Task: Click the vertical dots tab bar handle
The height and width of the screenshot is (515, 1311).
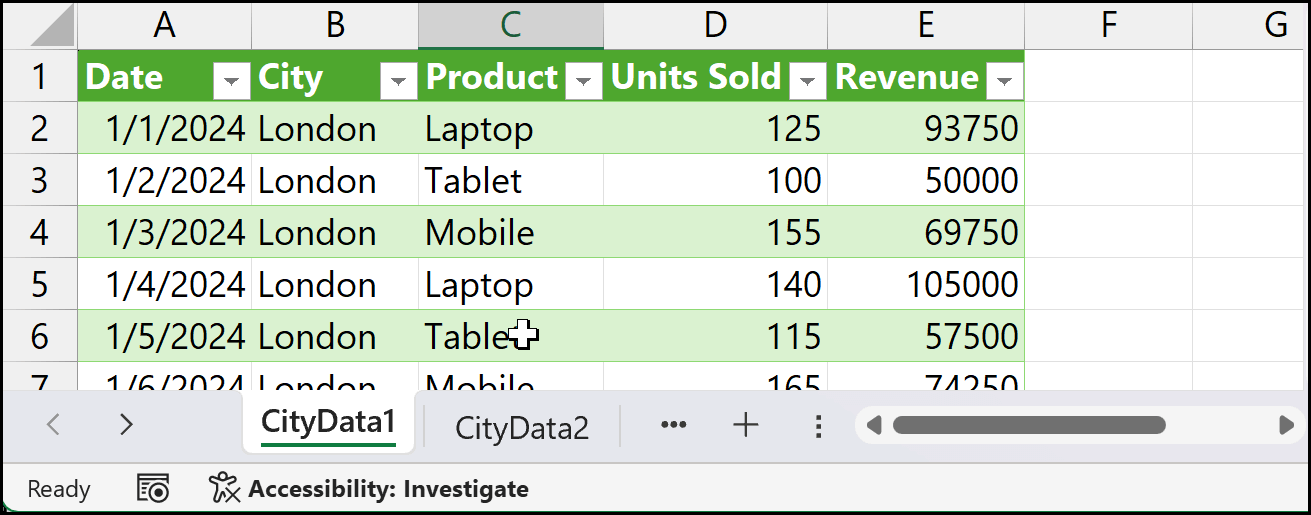Action: 818,427
